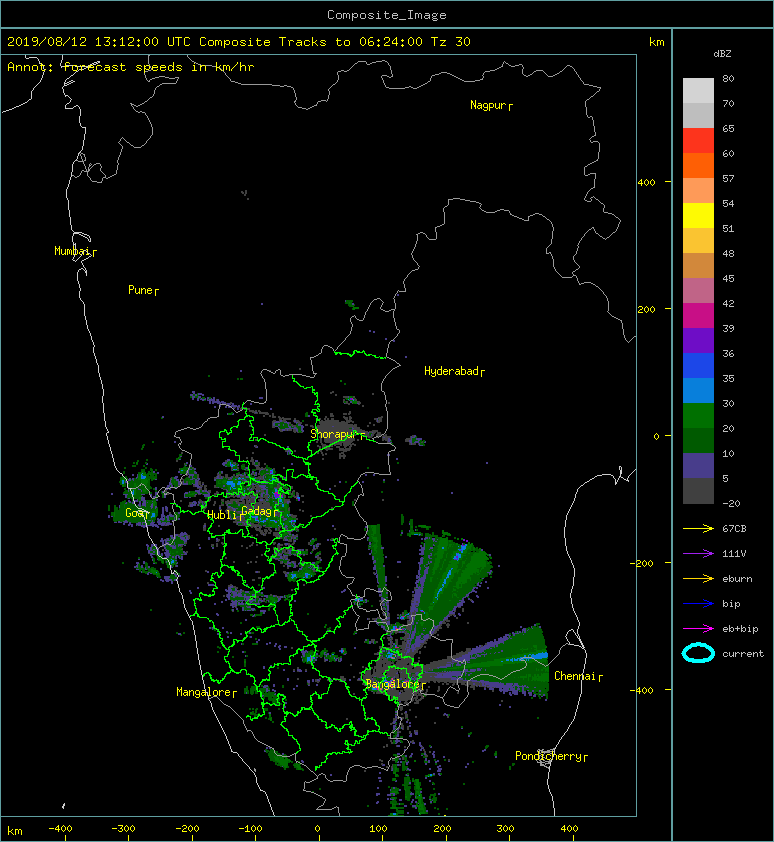Select the brown 48 dBZ color swatch
774x842 pixels.
pos(698,265)
